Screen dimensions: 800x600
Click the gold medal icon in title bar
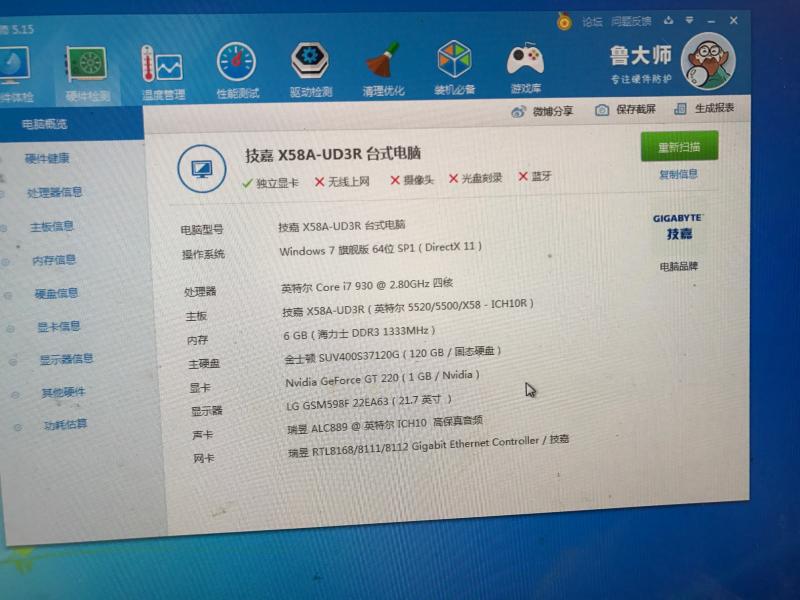coord(564,21)
